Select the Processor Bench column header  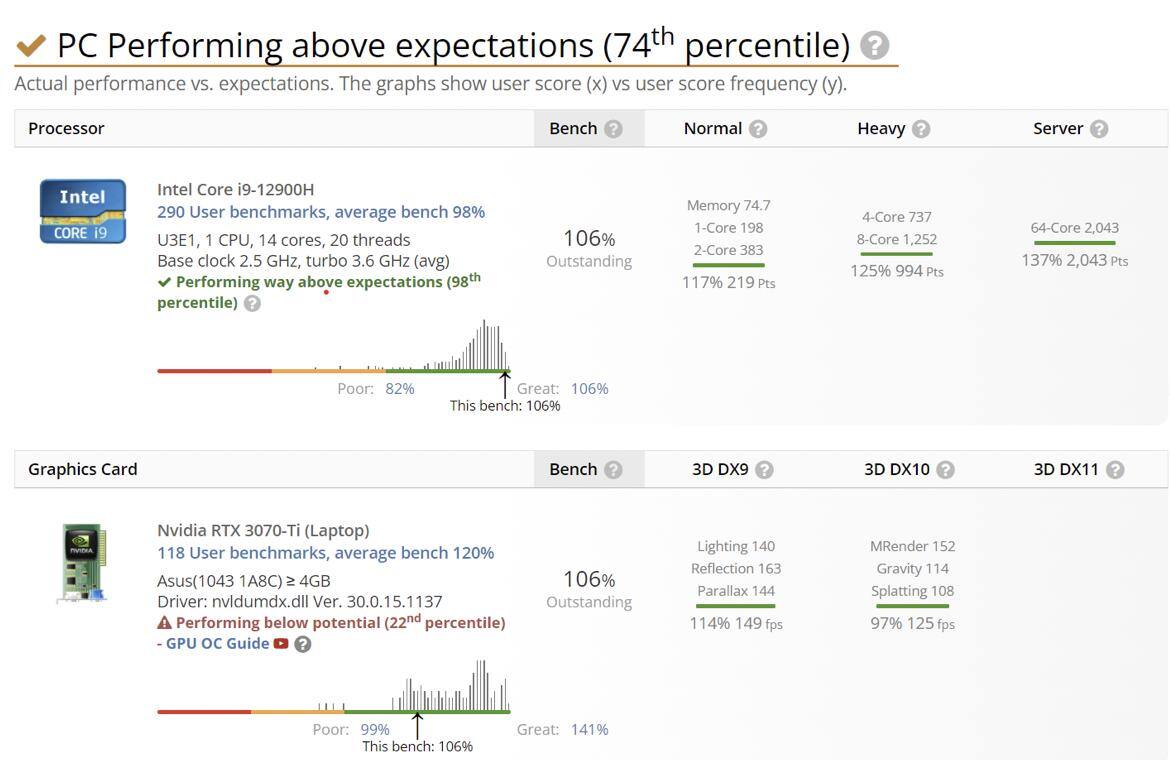(573, 129)
